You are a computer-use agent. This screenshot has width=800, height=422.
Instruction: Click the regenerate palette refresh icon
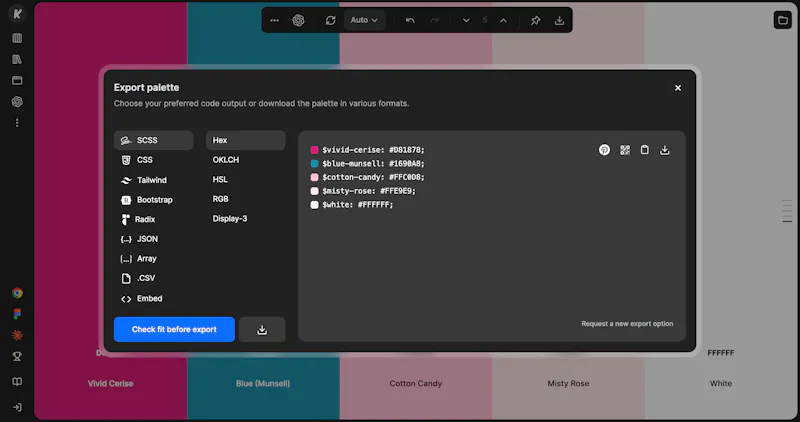coord(331,20)
